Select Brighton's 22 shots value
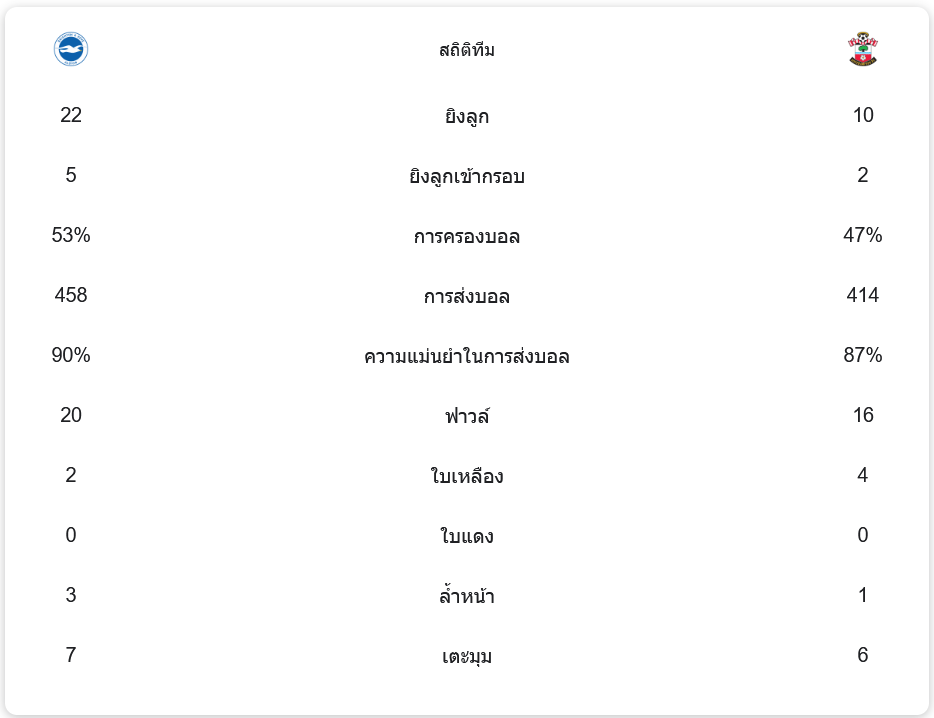The width and height of the screenshot is (934, 718). pos(71,115)
